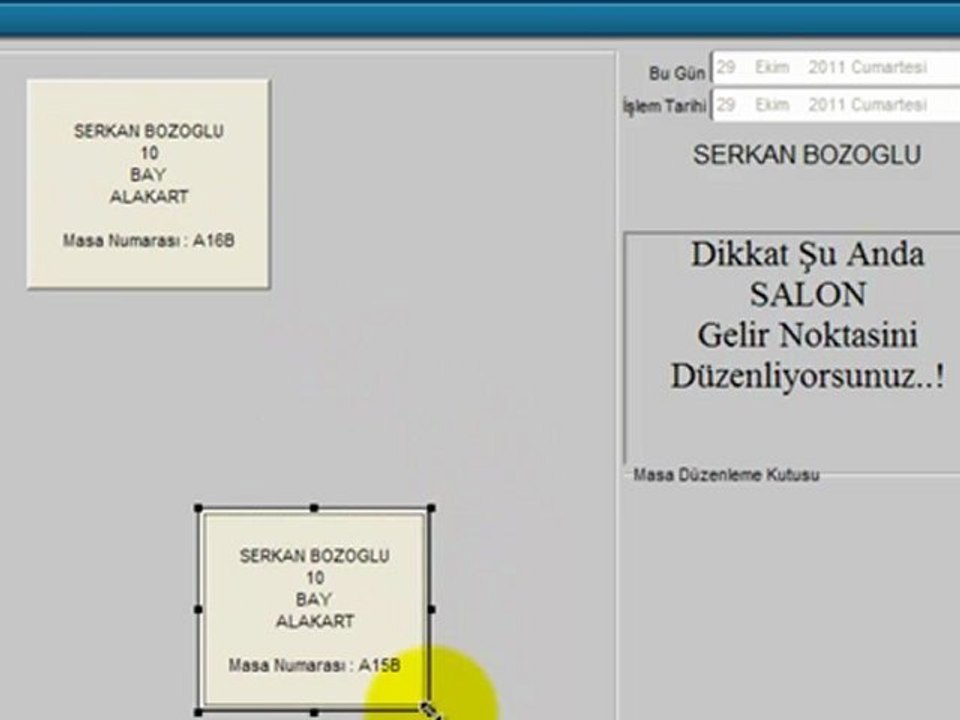Click 'SERKAN BOZOGLU' name in table A16B
Image resolution: width=960 pixels, height=720 pixels.
[x=149, y=131]
